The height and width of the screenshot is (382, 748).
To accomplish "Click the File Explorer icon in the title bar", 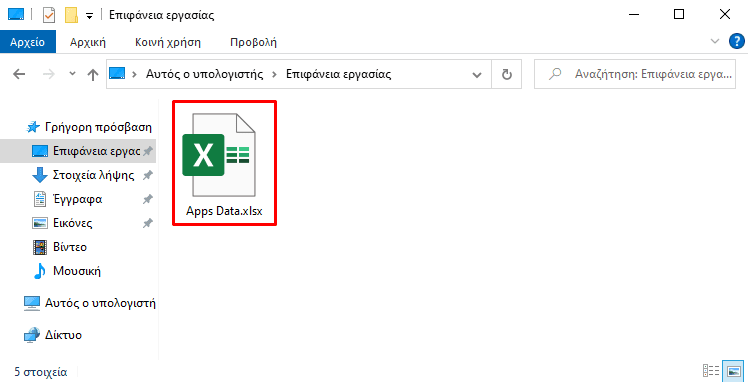I will pyautogui.click(x=16, y=15).
